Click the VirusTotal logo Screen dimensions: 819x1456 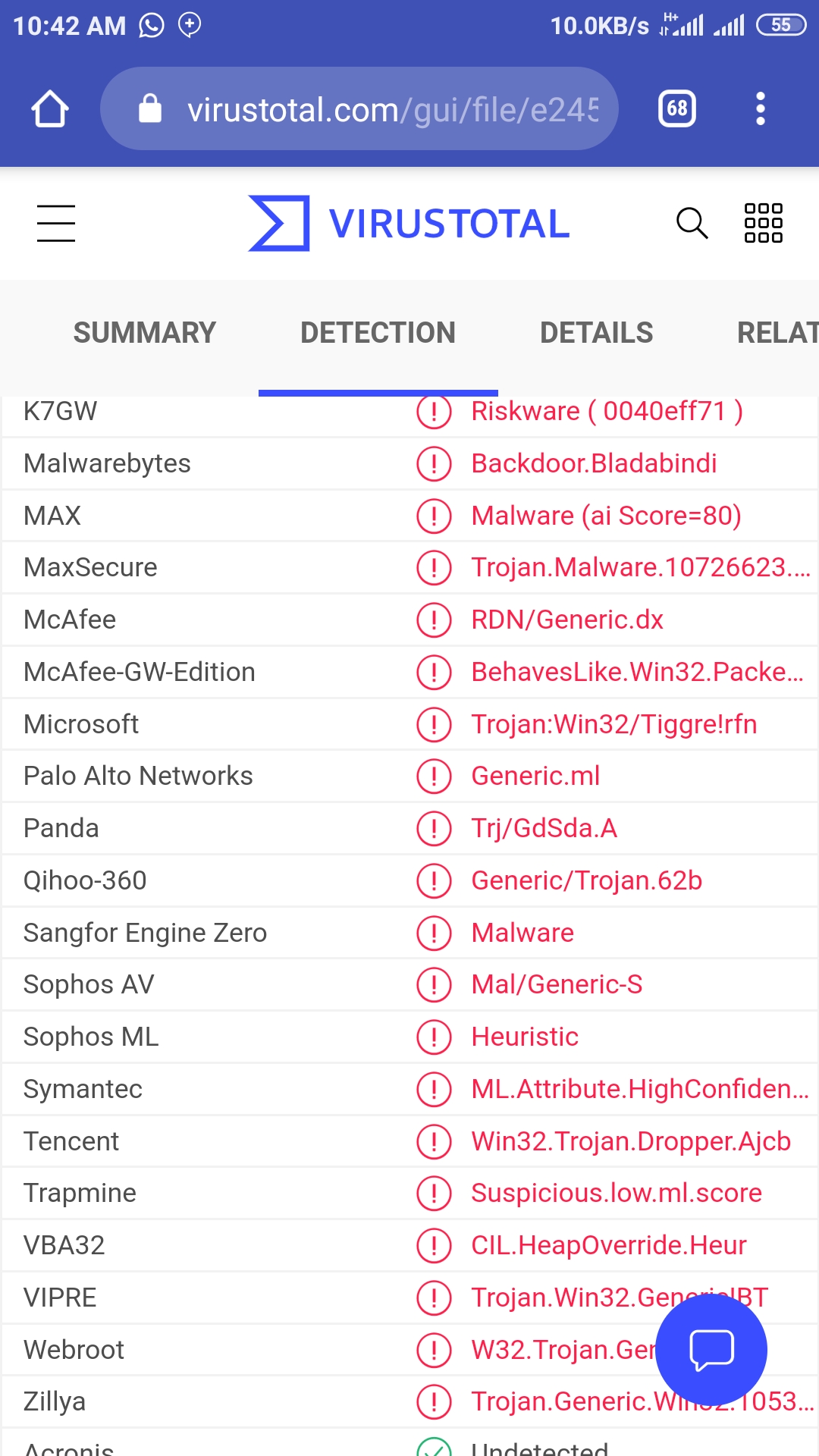click(409, 224)
